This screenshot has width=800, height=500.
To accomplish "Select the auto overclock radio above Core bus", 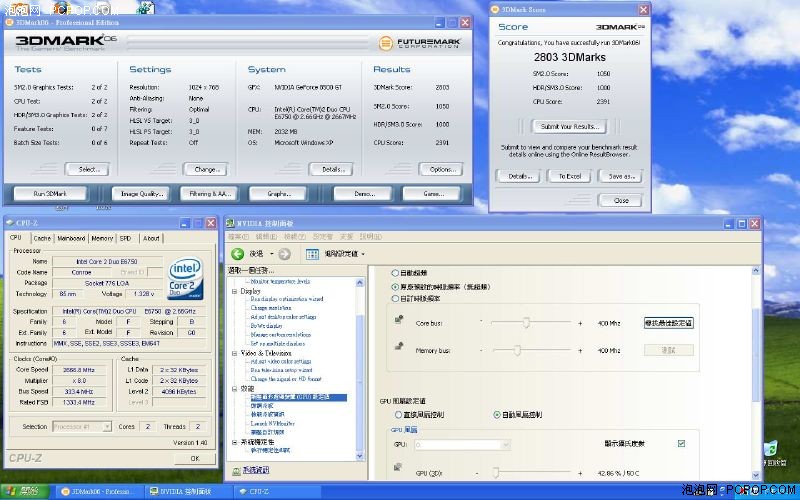I will pyautogui.click(x=395, y=273).
